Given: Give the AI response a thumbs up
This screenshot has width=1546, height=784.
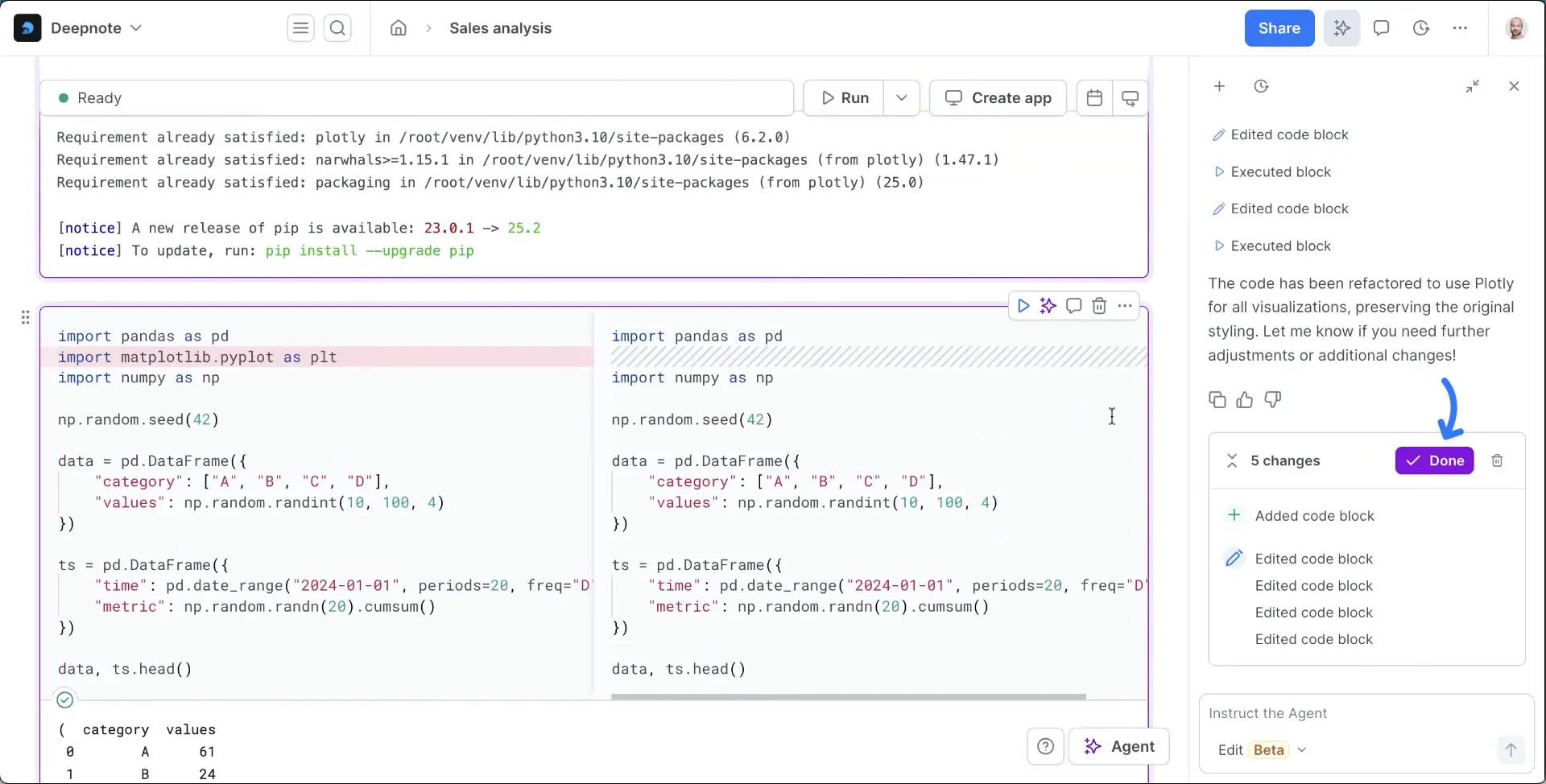Looking at the screenshot, I should 1245,399.
